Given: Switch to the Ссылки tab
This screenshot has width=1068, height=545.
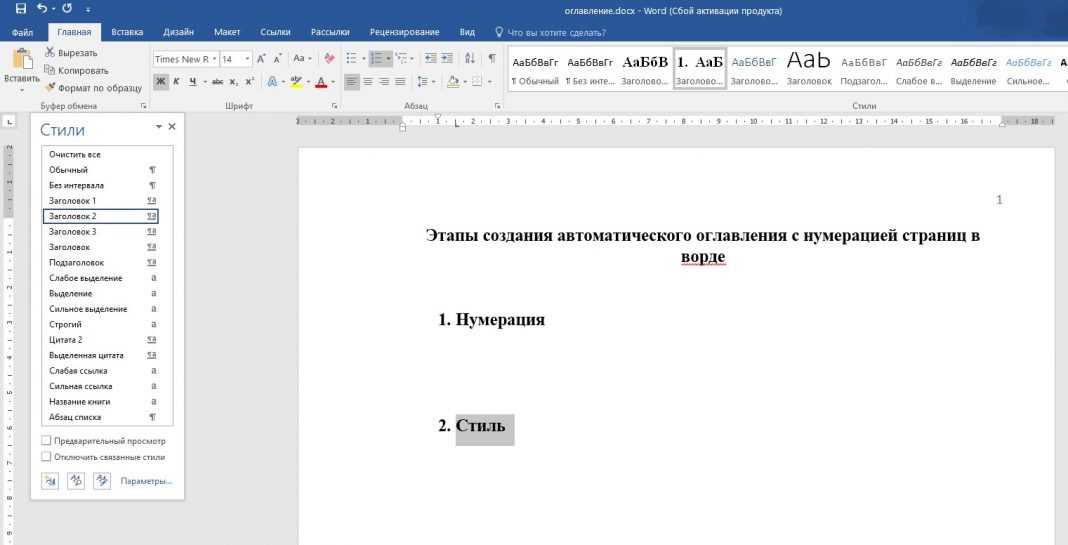Looking at the screenshot, I should [x=275, y=32].
